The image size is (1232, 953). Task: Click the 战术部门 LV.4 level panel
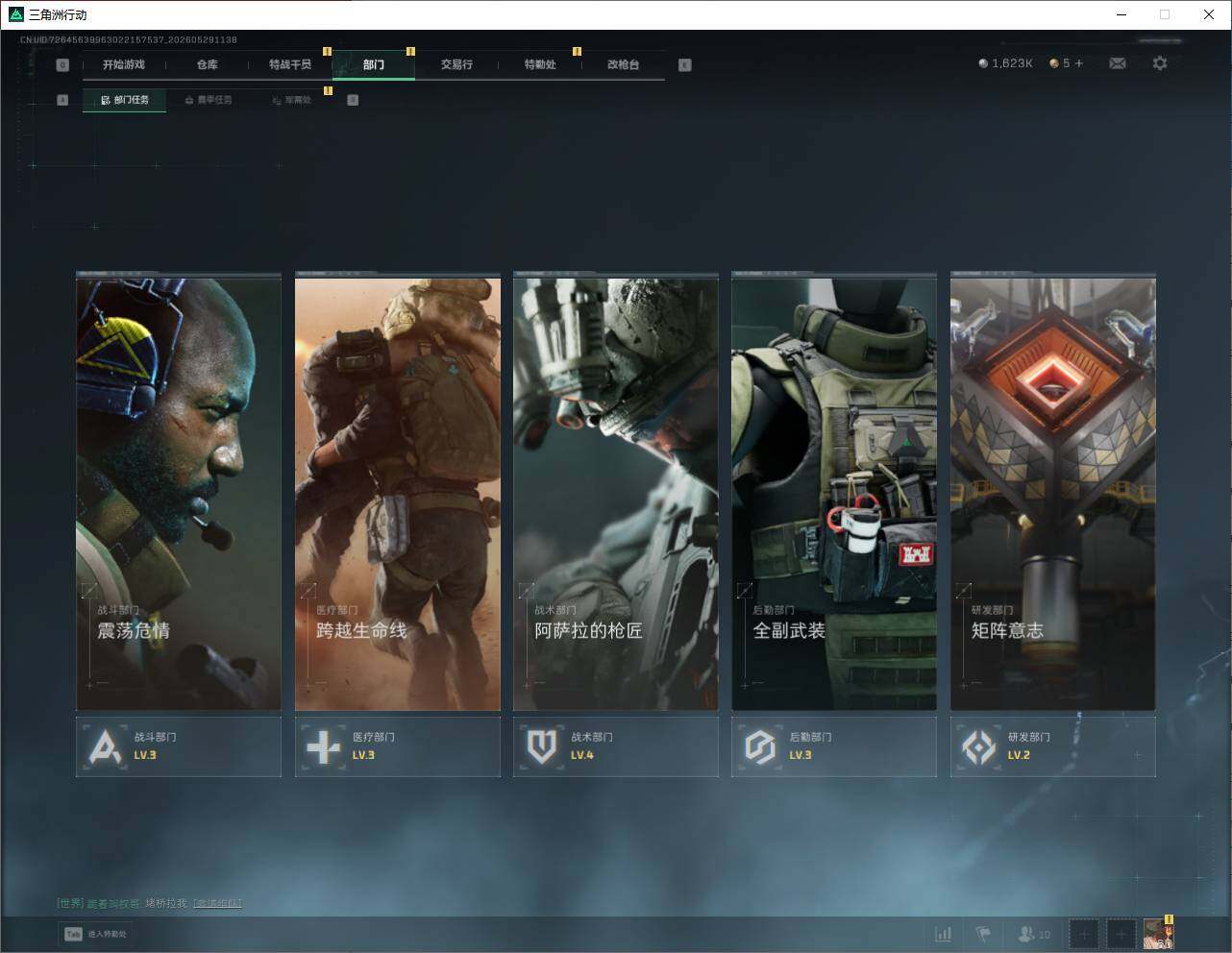616,746
